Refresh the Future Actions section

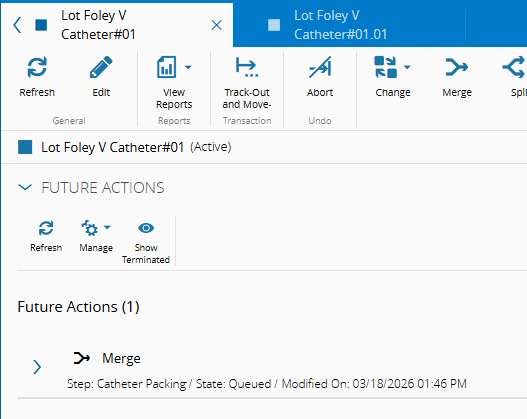(46, 228)
